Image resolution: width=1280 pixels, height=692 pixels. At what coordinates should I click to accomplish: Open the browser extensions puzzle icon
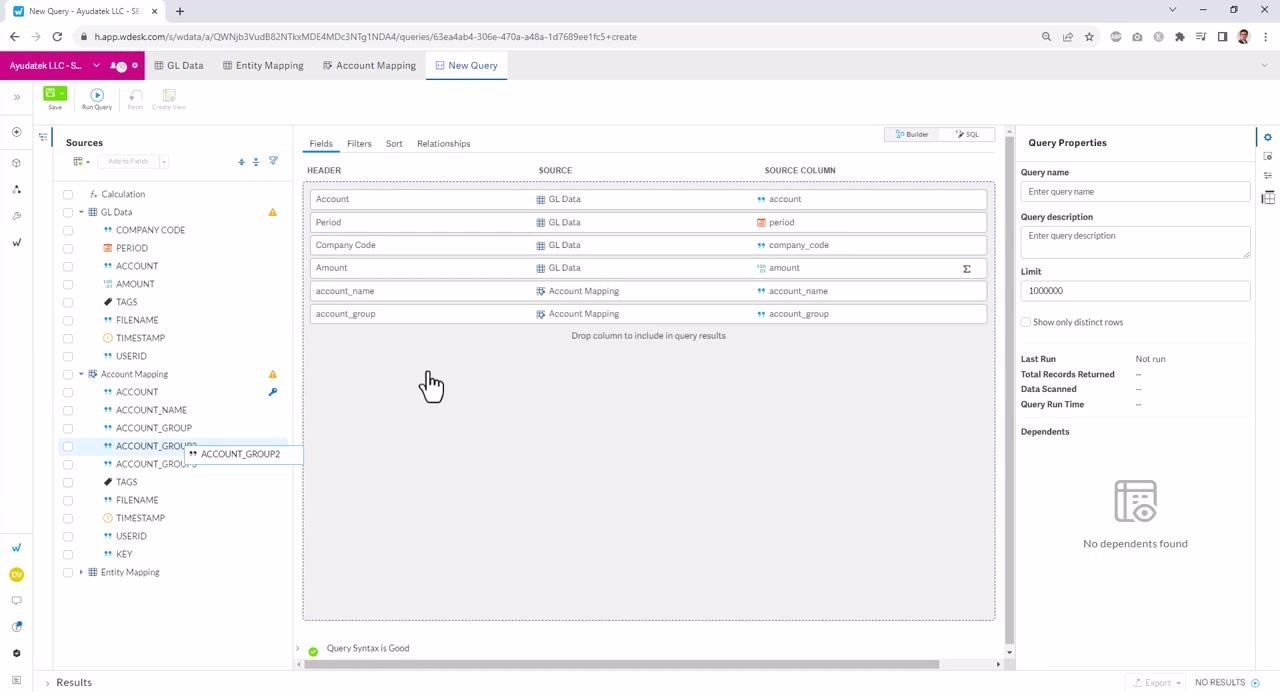[x=1180, y=37]
